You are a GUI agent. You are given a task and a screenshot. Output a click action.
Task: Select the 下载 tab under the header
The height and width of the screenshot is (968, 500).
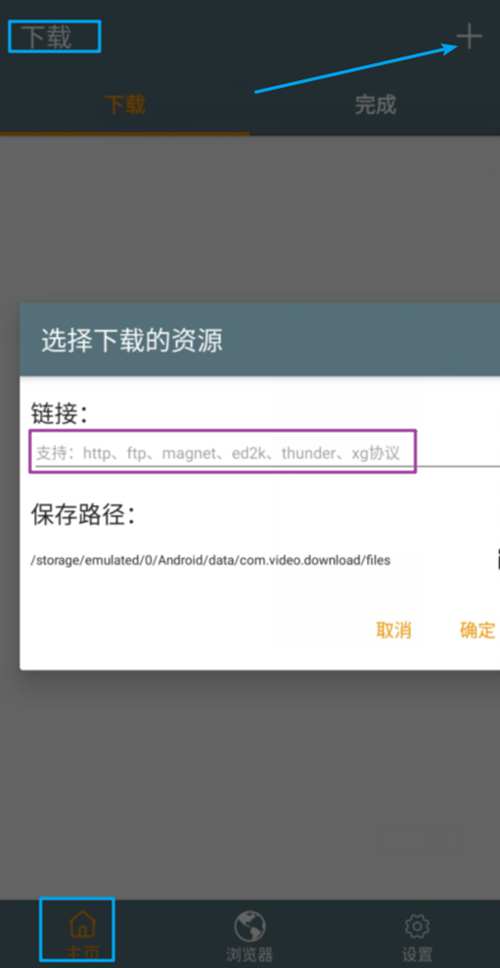point(125,105)
